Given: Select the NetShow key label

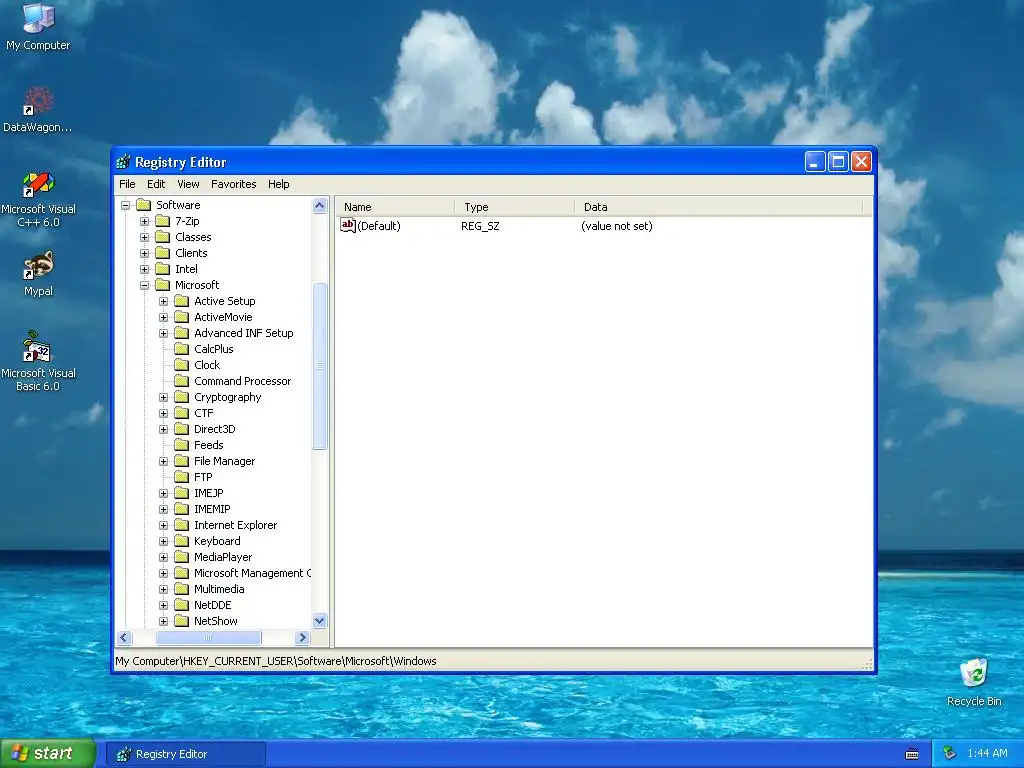Looking at the screenshot, I should pos(216,621).
